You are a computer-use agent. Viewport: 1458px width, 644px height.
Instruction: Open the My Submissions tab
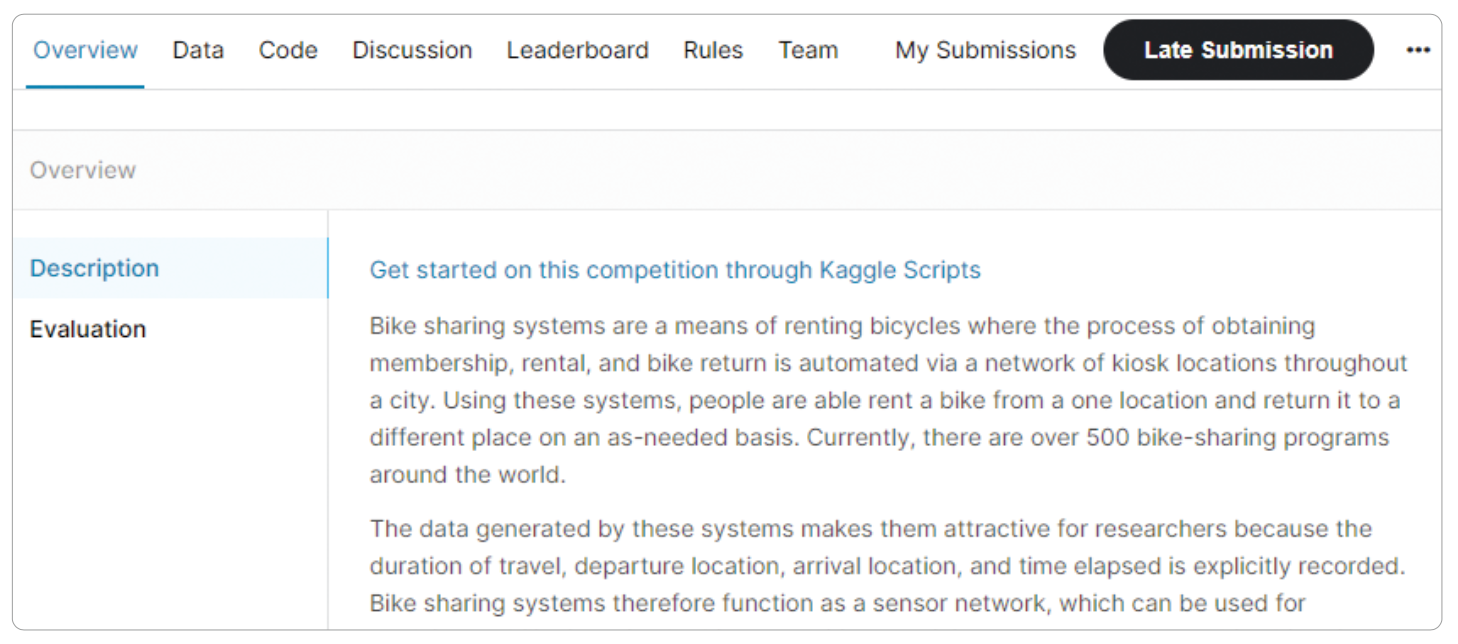[985, 50]
